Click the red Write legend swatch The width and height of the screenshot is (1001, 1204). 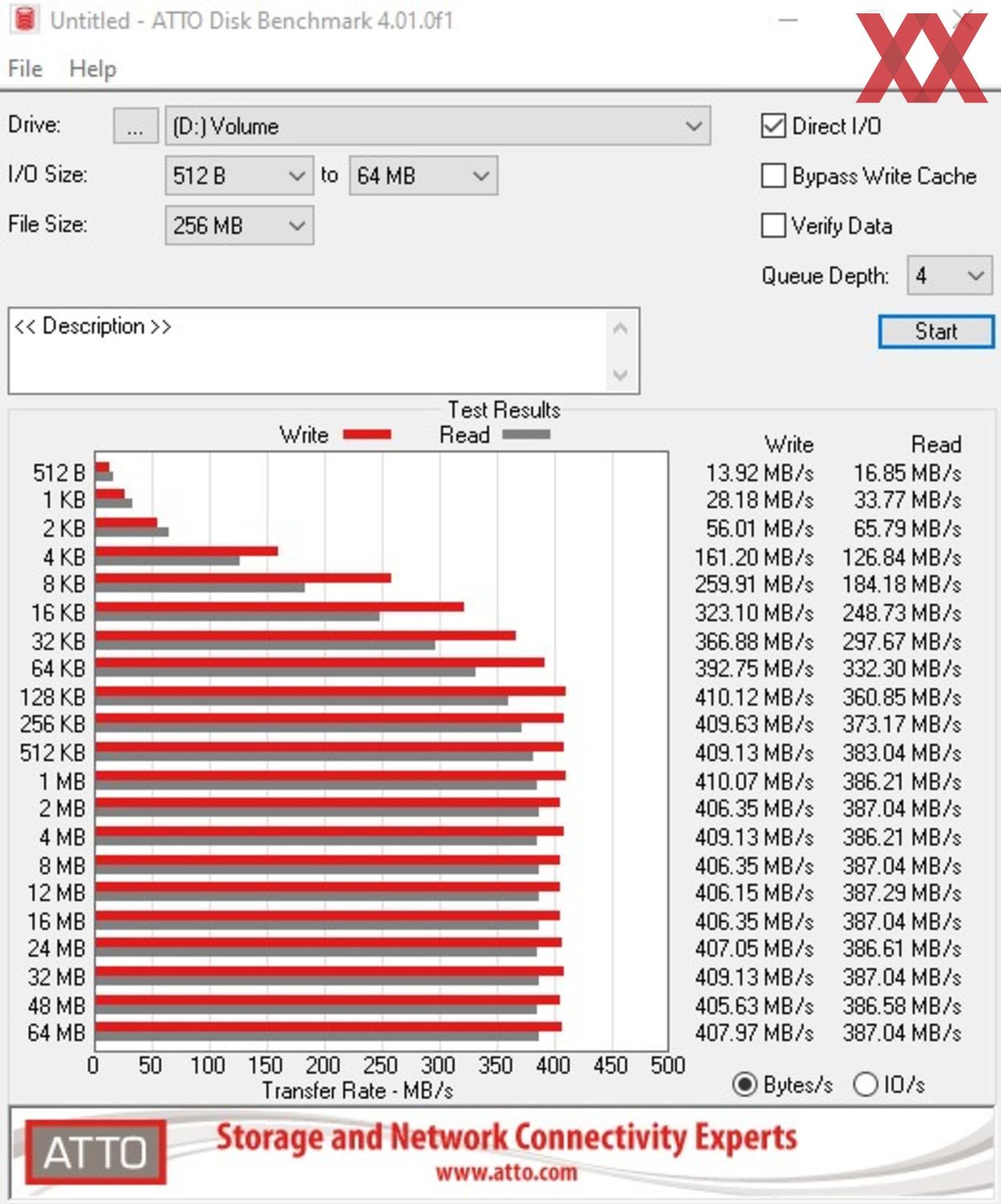tap(367, 435)
